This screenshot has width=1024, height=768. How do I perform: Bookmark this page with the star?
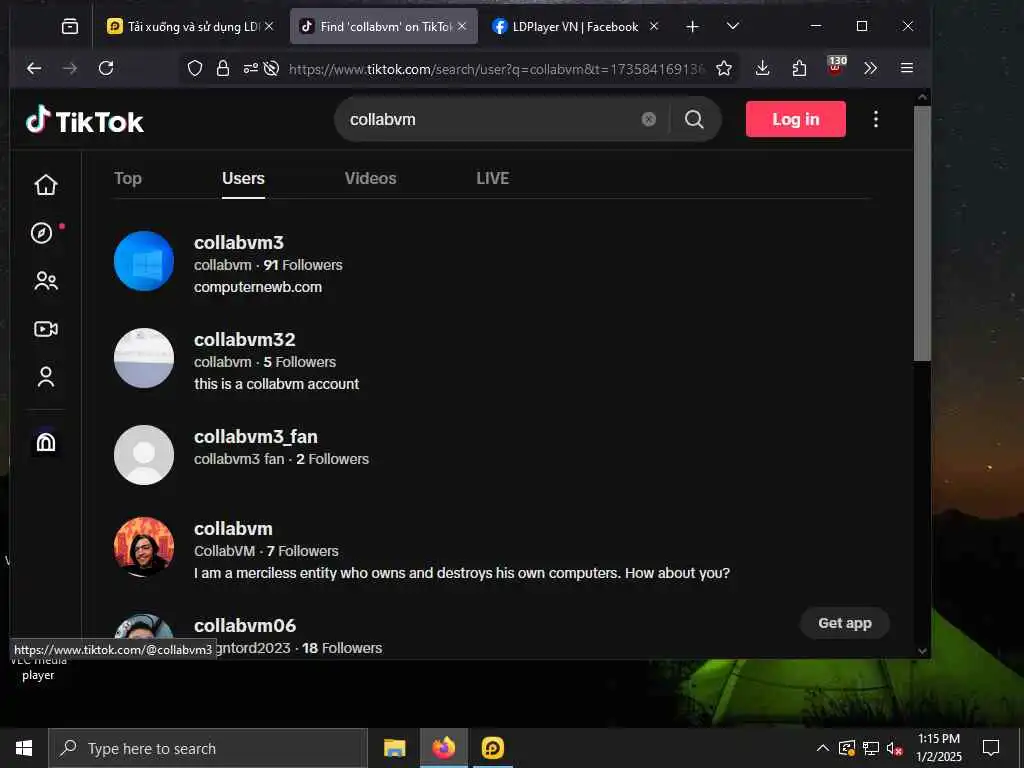[x=724, y=68]
